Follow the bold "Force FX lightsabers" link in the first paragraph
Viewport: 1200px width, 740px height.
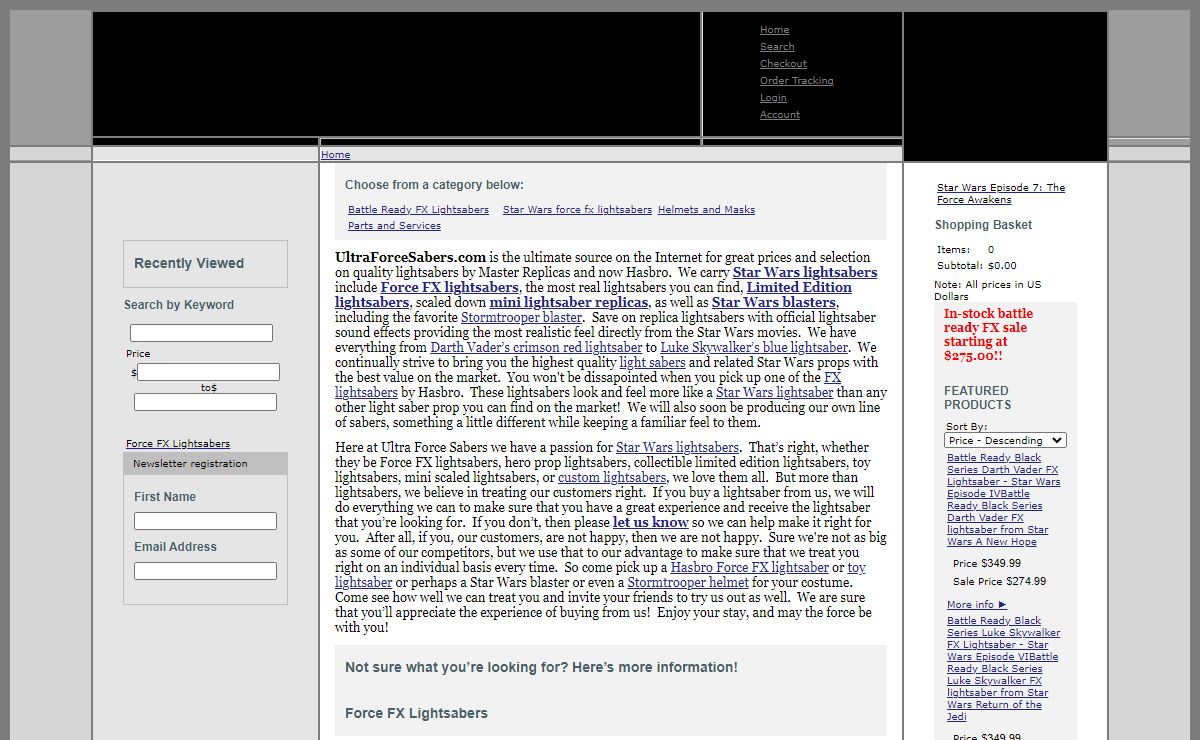point(449,287)
